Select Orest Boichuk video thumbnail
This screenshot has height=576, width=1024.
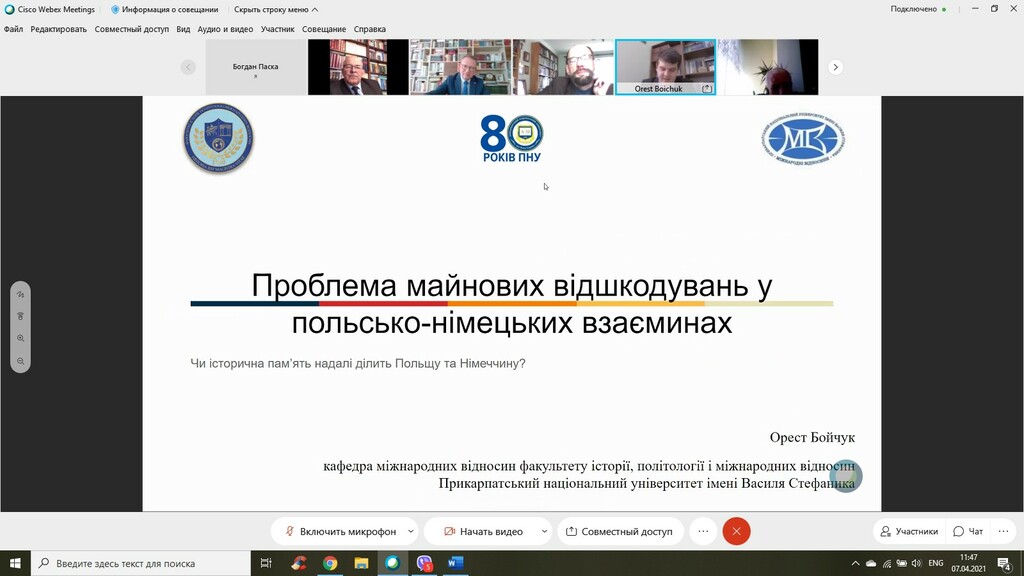click(665, 67)
